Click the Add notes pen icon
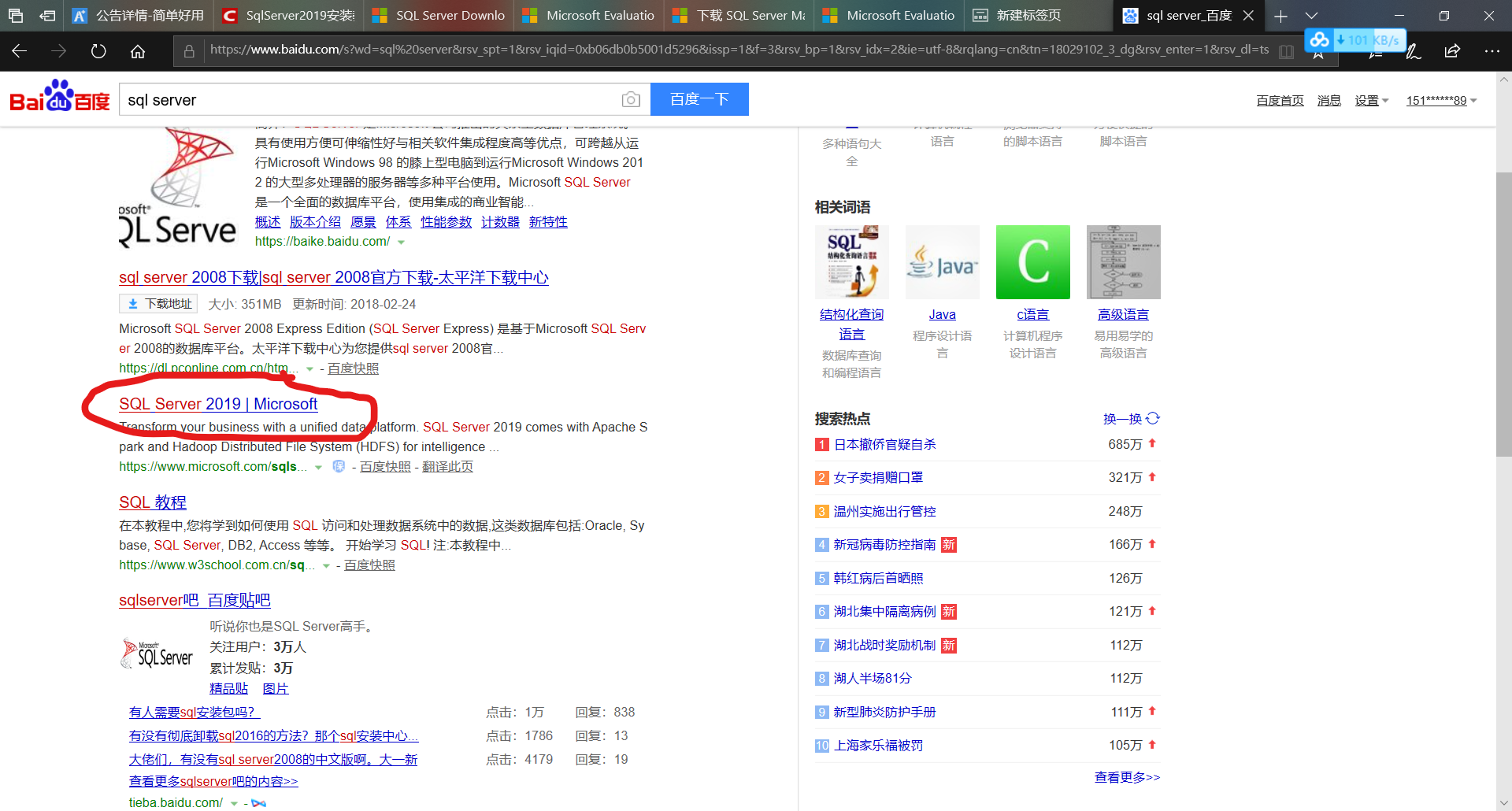 tap(1414, 51)
